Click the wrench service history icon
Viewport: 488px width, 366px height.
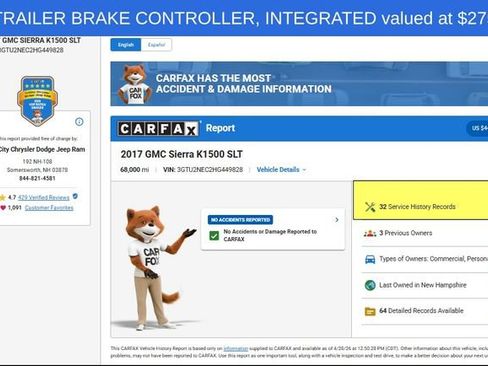370,207
